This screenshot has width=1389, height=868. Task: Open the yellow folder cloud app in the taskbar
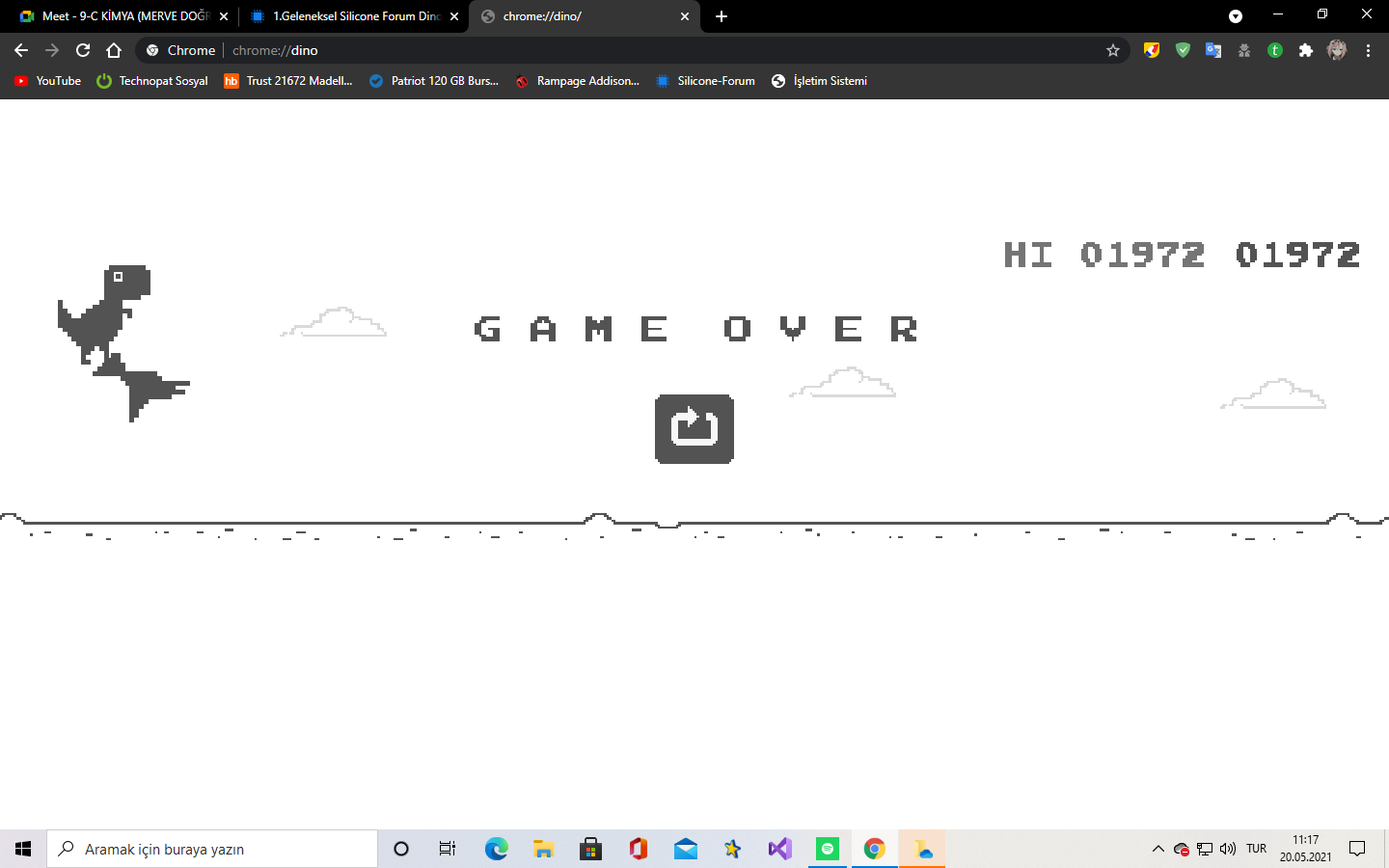(922, 849)
